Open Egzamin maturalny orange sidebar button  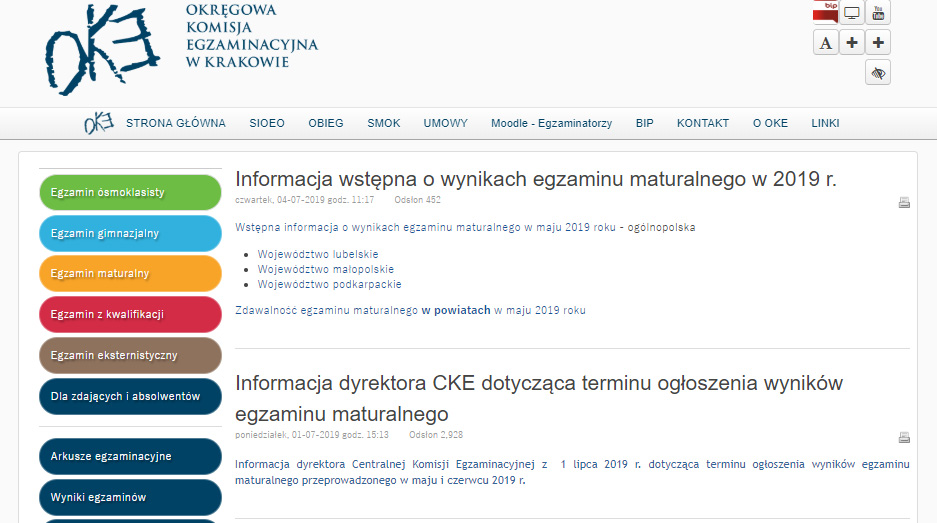[x=130, y=274]
